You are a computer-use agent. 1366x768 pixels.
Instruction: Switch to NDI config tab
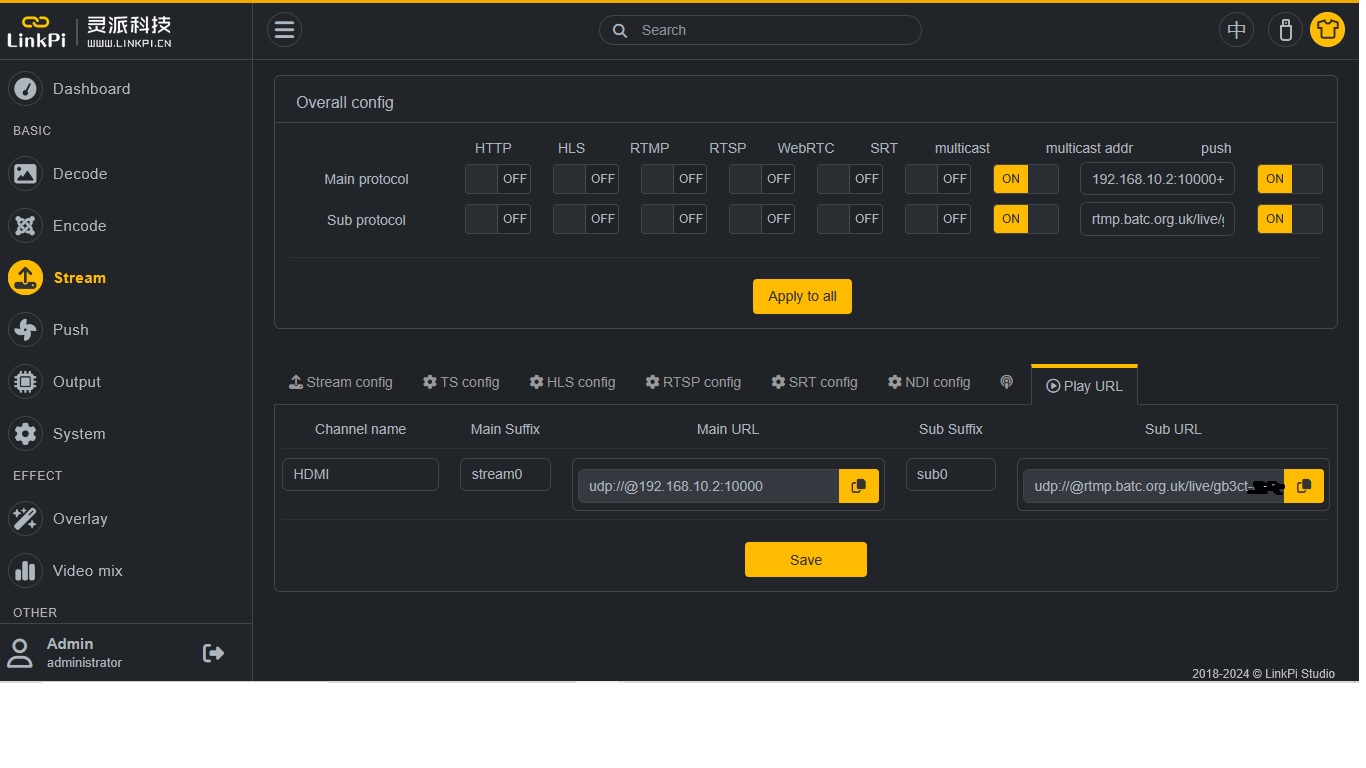pyautogui.click(x=929, y=382)
